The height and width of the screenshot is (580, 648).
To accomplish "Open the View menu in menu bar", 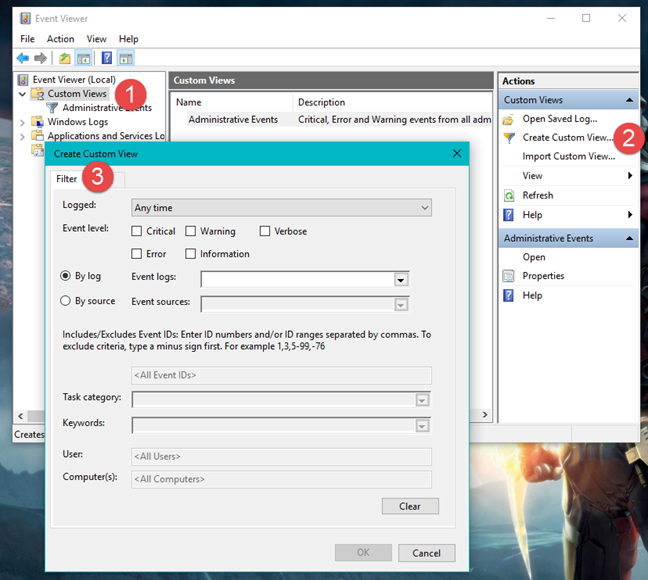I will tap(96, 39).
